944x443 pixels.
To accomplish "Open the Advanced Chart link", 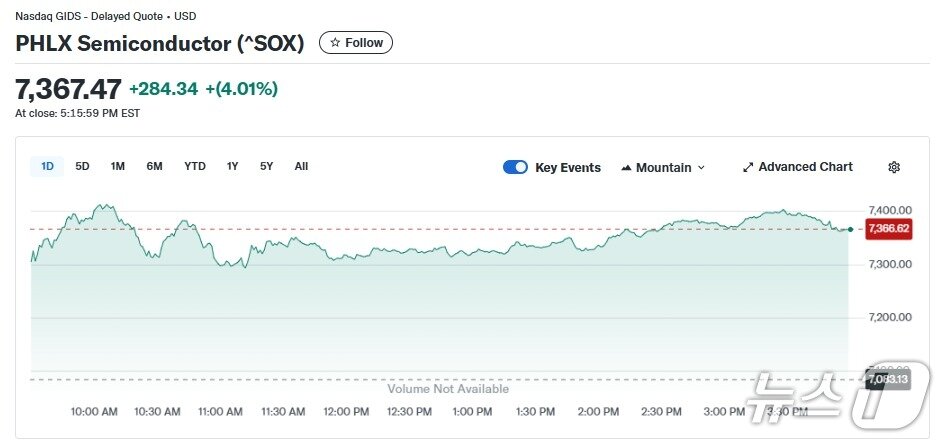I will (x=805, y=167).
